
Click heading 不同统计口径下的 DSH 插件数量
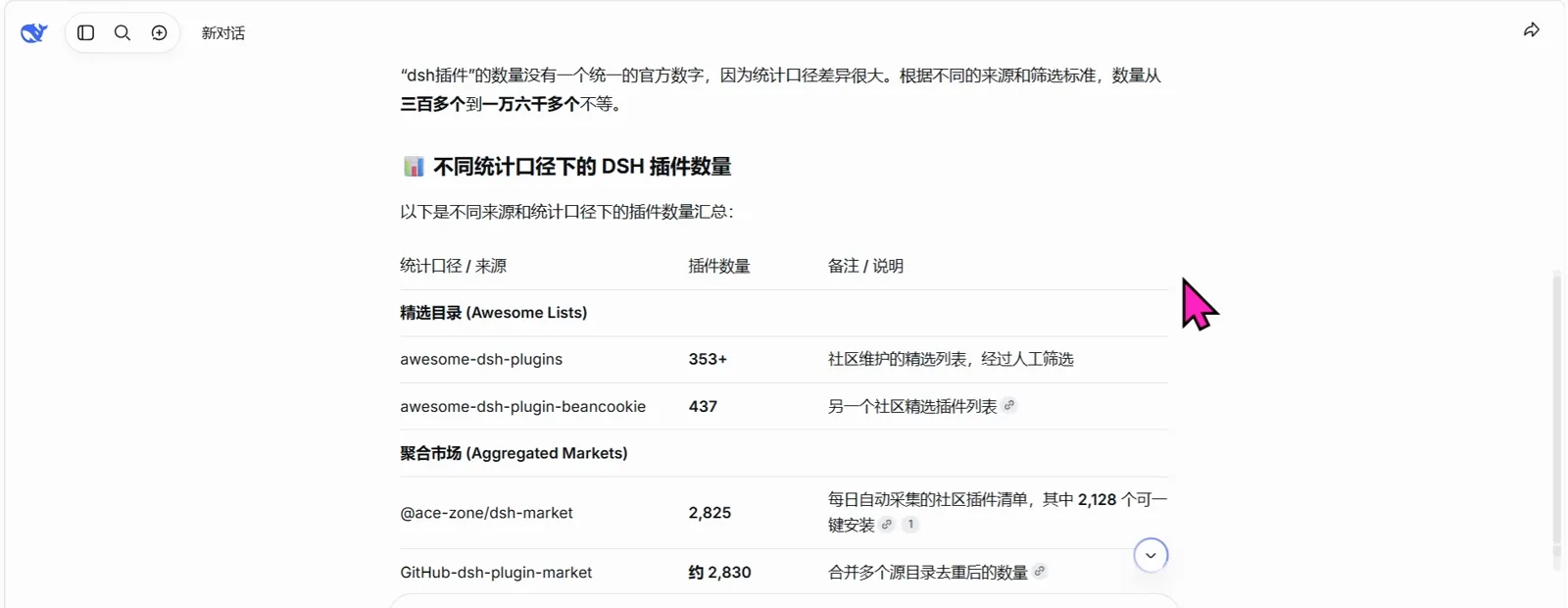point(582,167)
